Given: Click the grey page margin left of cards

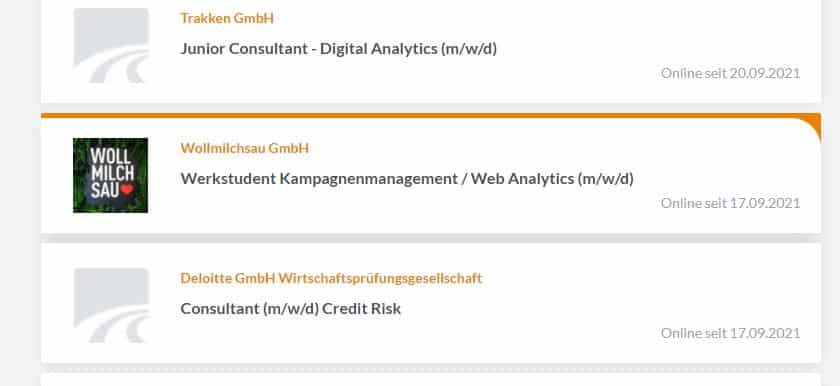Looking at the screenshot, I should pyautogui.click(x=20, y=193).
